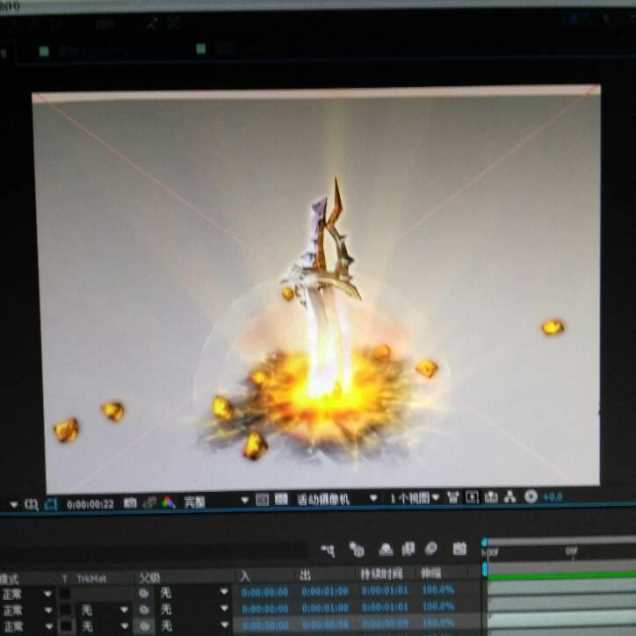The width and height of the screenshot is (636, 636).
Task: Click the green work area bar
Action: click(562, 574)
